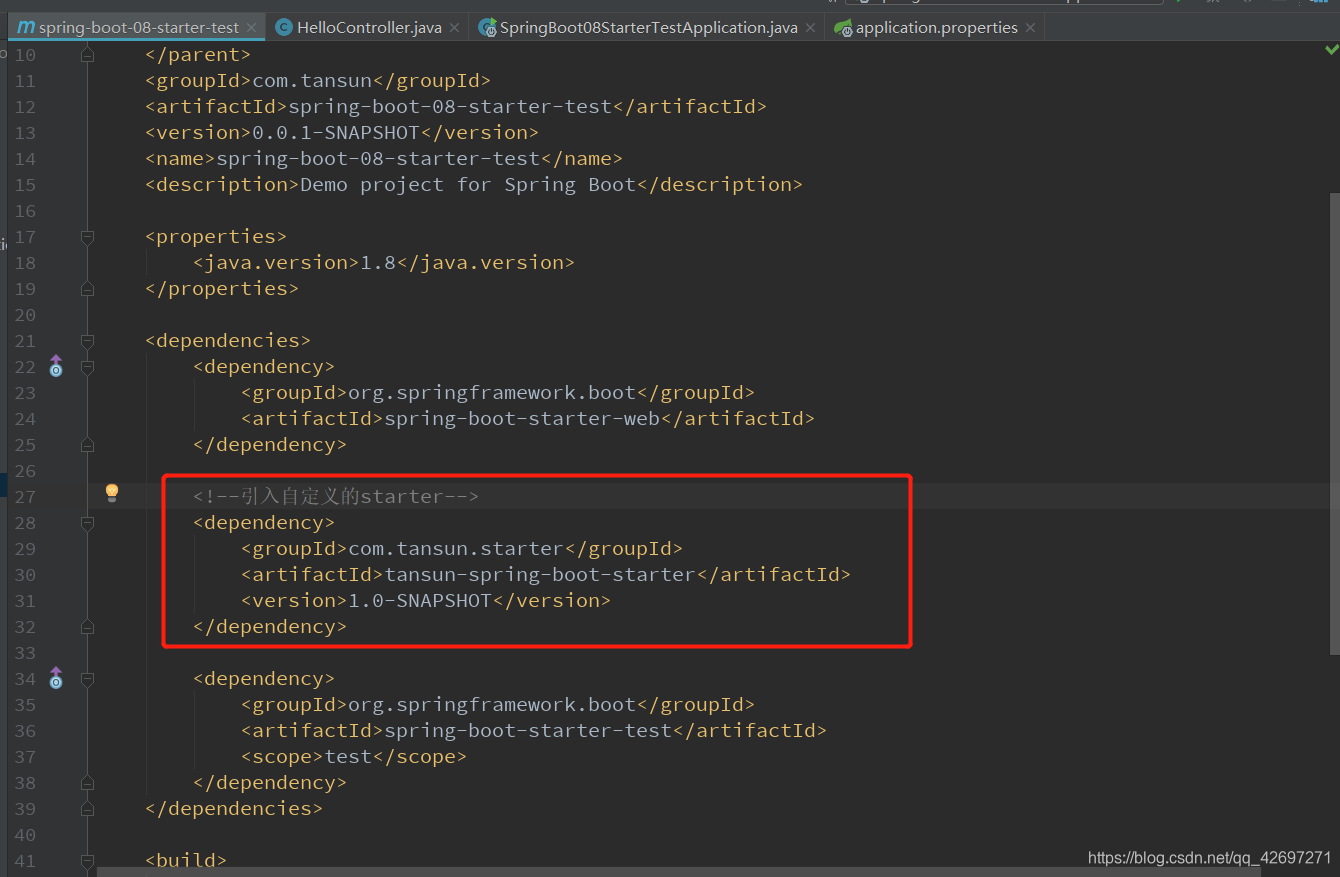
Task: Click the fold end marker on line 32
Action: [88, 627]
